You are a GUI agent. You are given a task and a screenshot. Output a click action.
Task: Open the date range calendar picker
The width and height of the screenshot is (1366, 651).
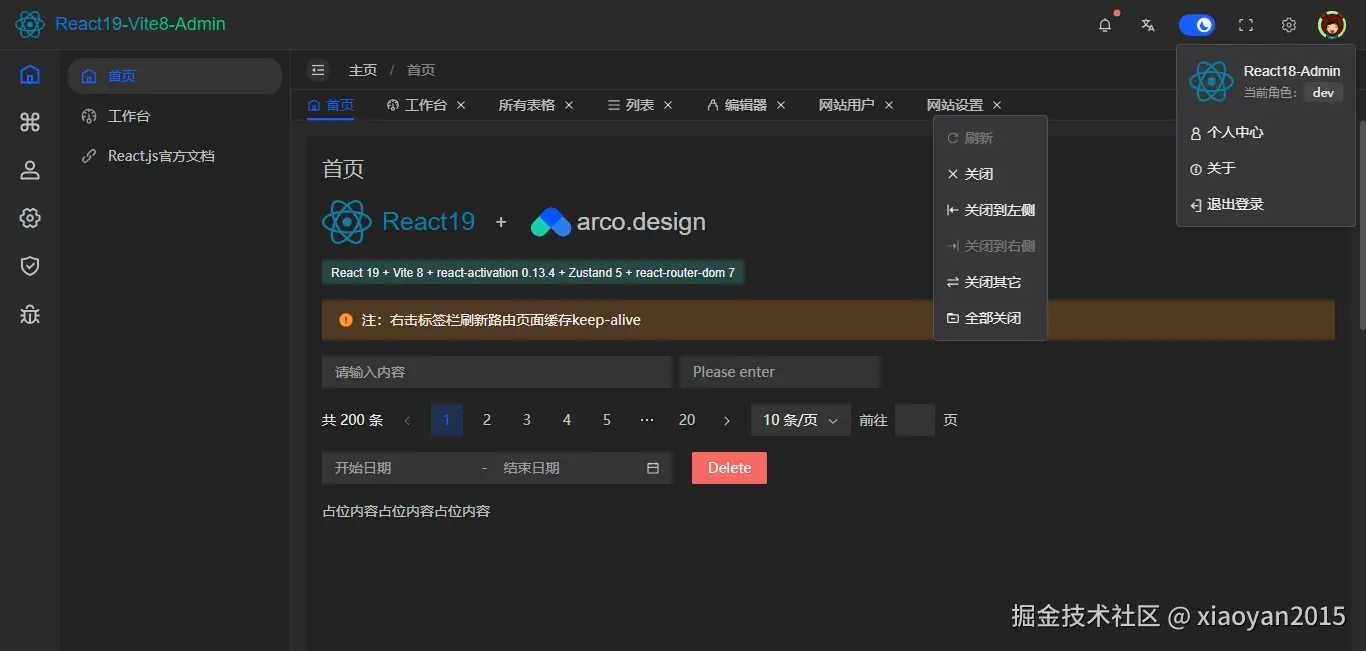pos(653,468)
